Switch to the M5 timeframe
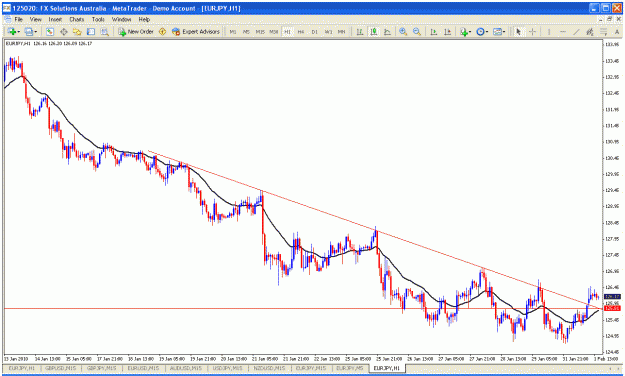The height and width of the screenshot is (376, 625). tap(246, 32)
